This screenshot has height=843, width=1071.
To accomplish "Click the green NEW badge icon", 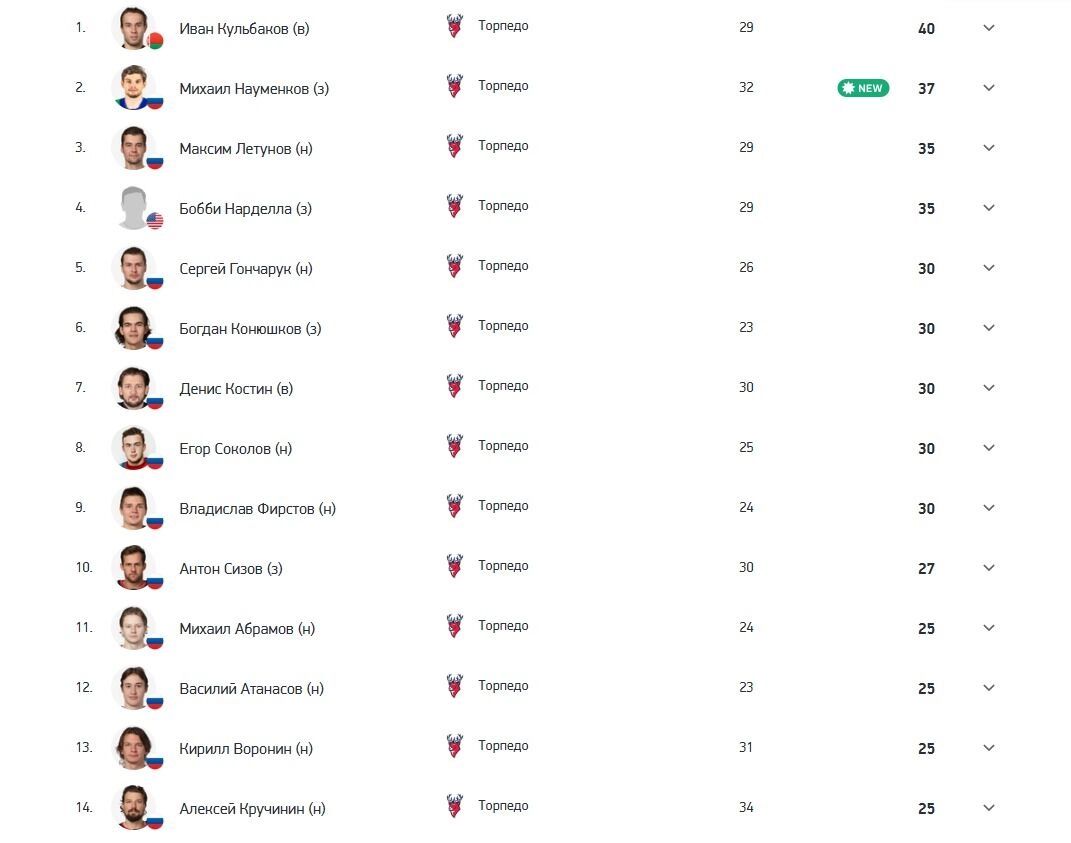I will click(x=862, y=88).
